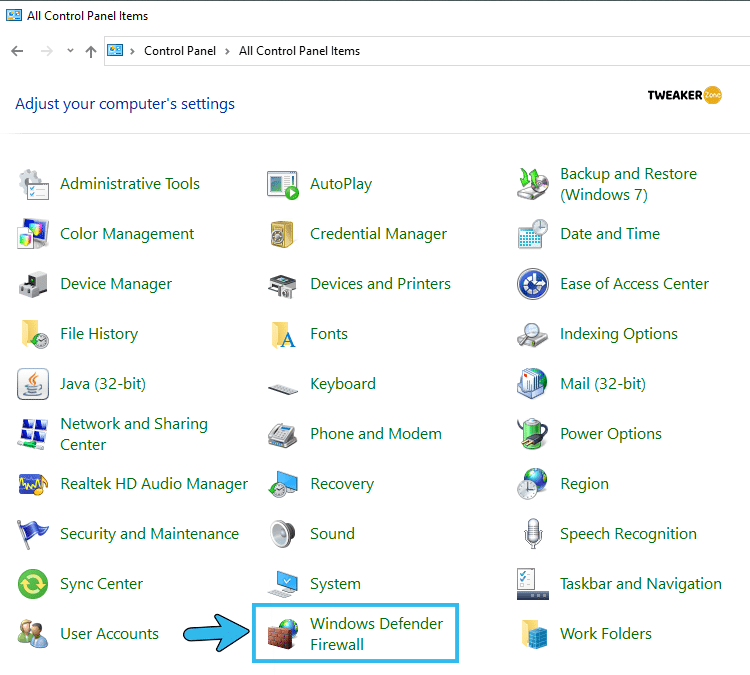Open the Java coffee cup icon
This screenshot has height=675, width=750.
point(33,384)
